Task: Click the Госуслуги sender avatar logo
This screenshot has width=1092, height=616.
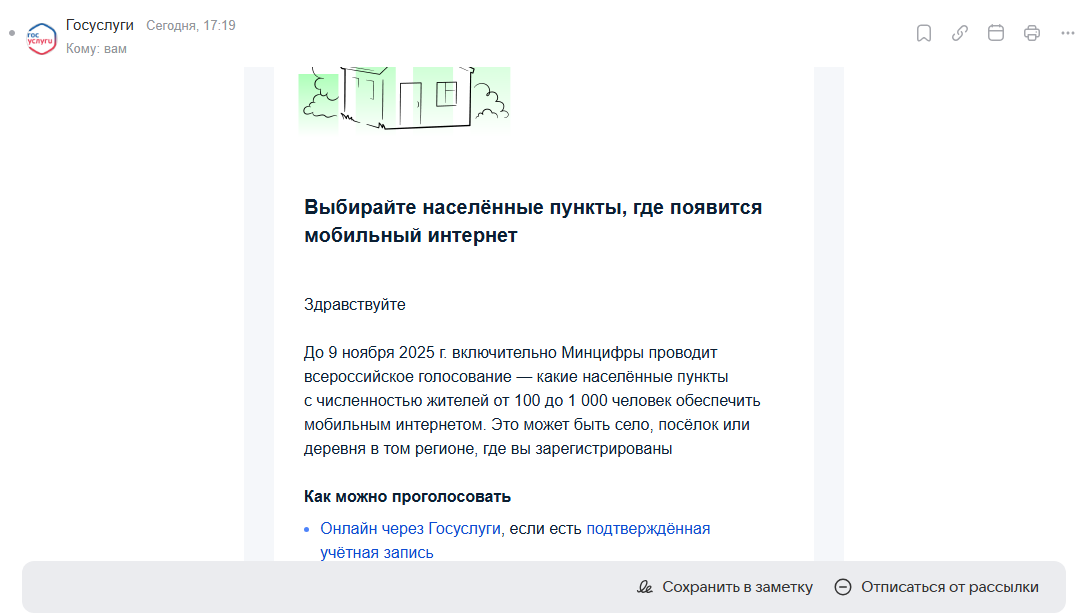Action: [41, 37]
